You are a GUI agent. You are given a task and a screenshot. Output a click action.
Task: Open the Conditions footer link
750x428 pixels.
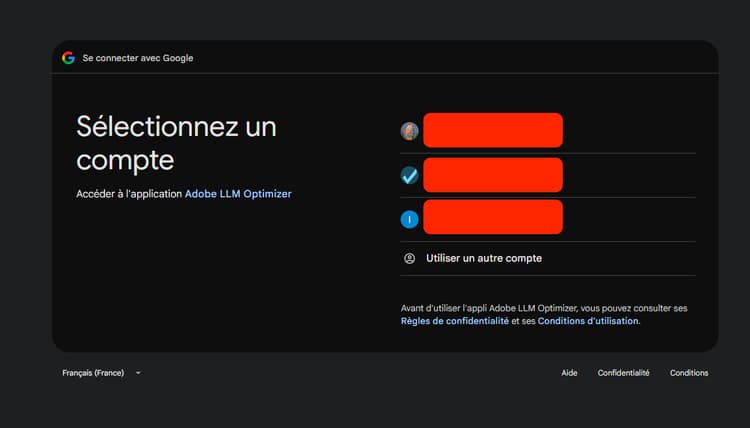[x=689, y=373]
